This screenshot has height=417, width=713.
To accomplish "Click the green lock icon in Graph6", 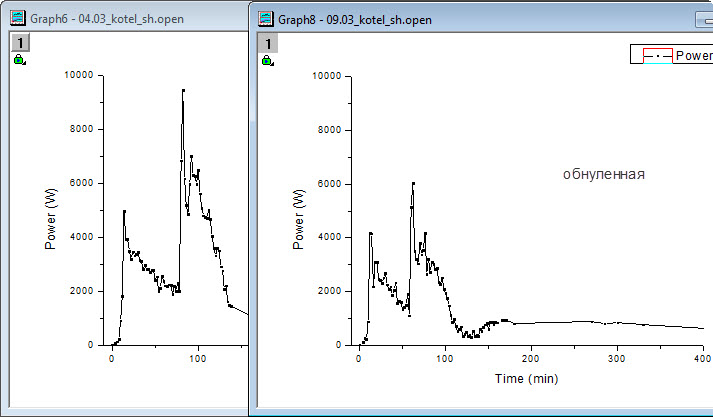I will click(19, 61).
